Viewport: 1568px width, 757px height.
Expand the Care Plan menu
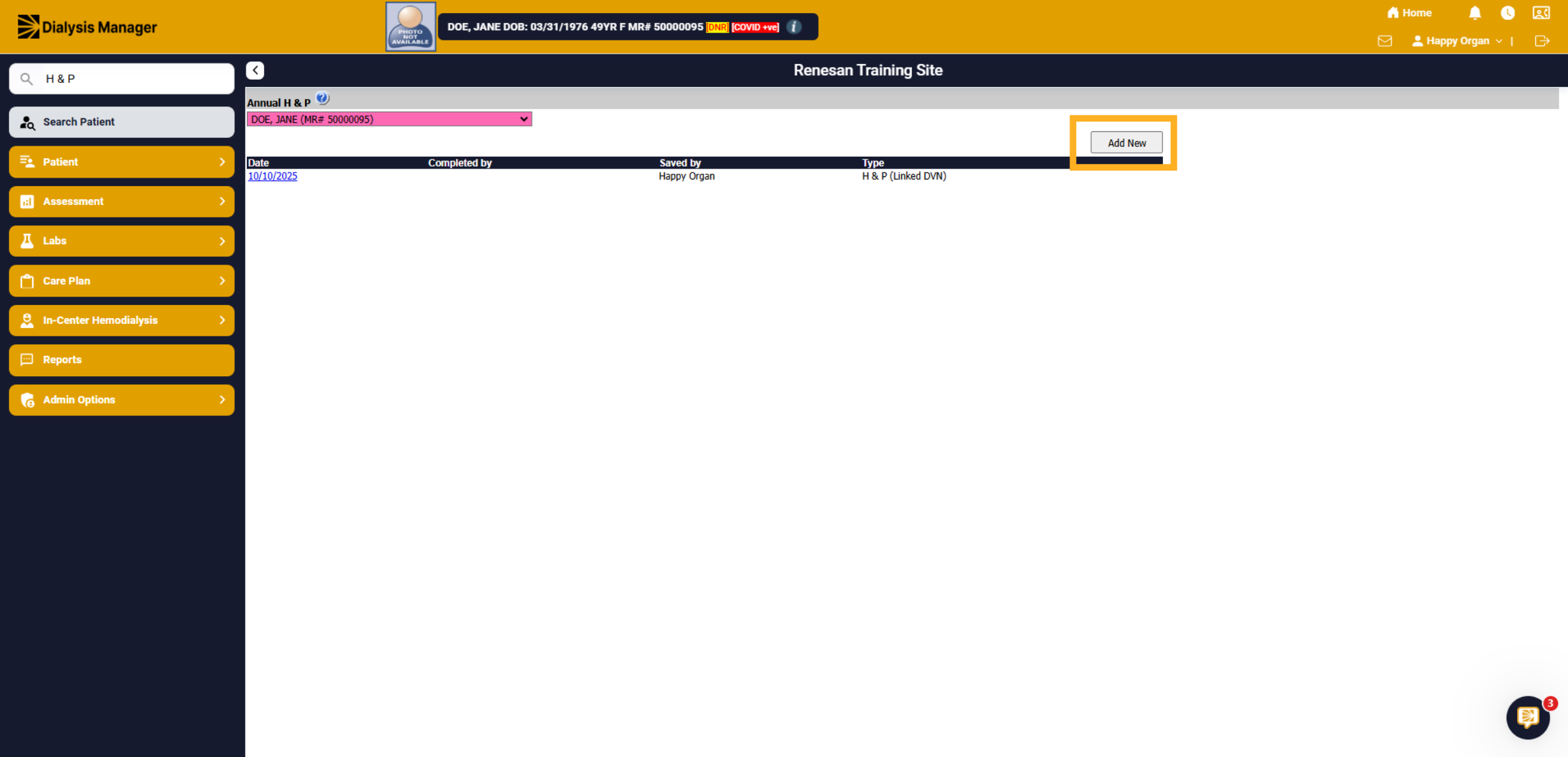click(x=122, y=281)
